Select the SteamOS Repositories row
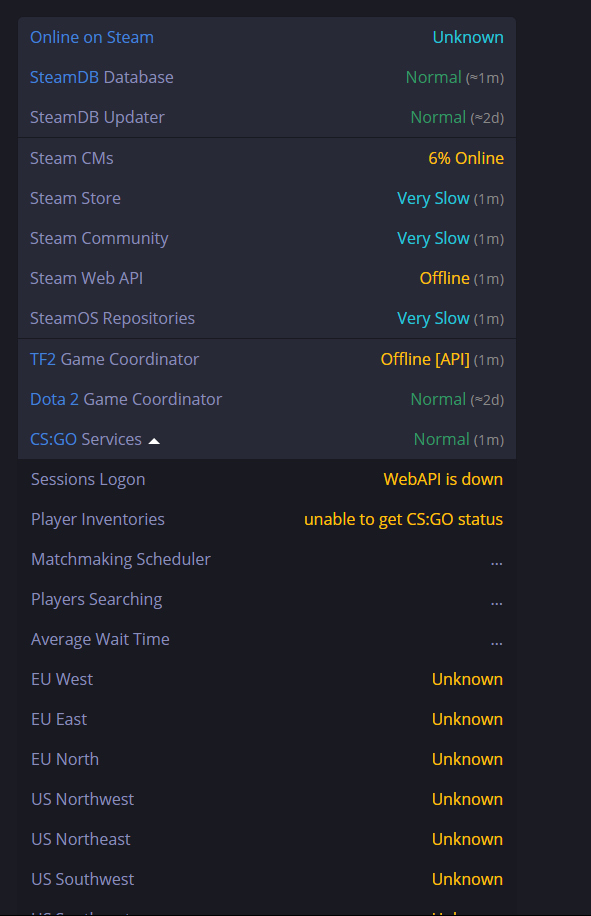 (267, 318)
